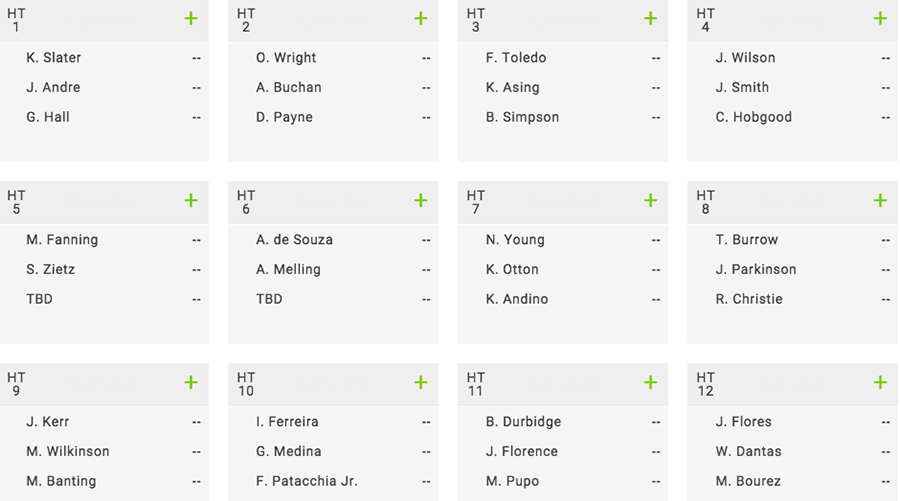Screen dimensions: 900x501
Task: Expand heat 7 with the plus icon
Action: [650, 200]
